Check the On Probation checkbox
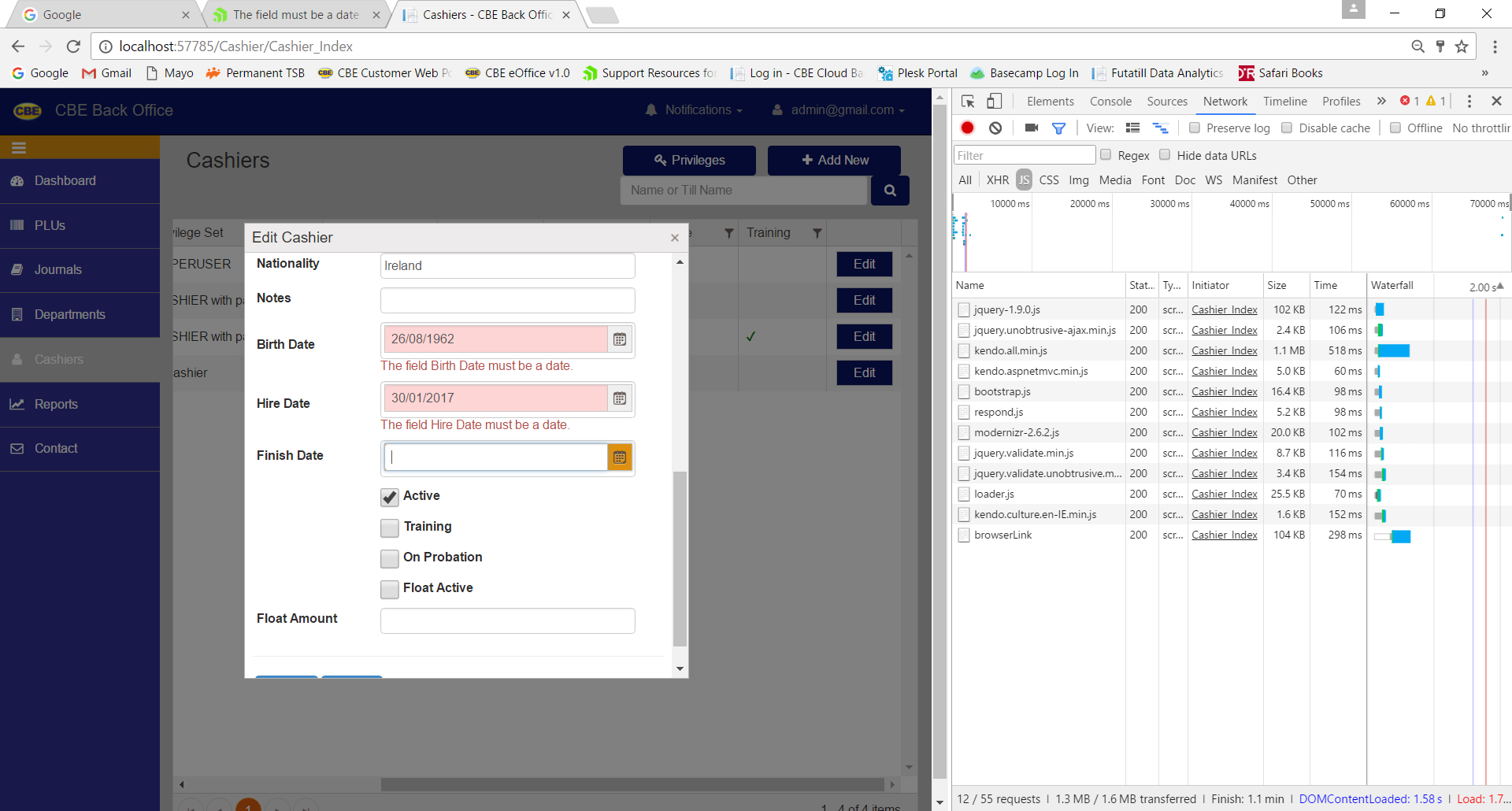Viewport: 1512px width, 811px height. [x=389, y=558]
